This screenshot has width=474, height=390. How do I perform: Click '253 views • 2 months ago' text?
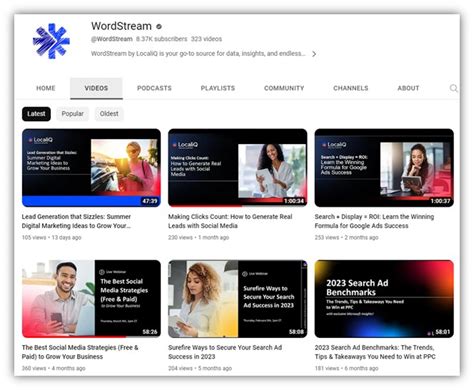[x=346, y=238]
